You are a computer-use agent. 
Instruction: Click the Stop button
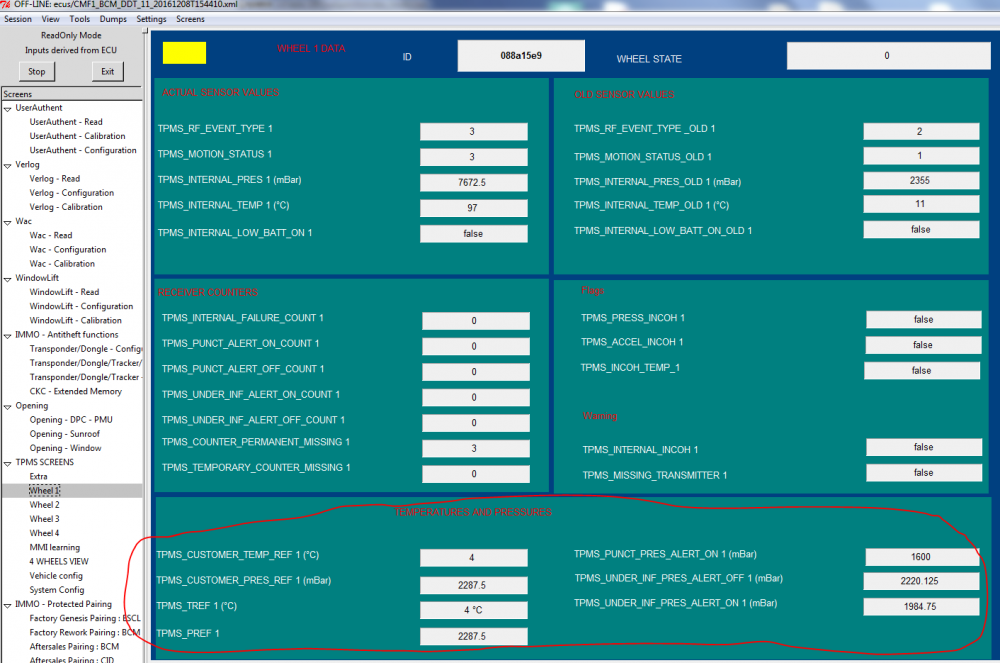[37, 71]
